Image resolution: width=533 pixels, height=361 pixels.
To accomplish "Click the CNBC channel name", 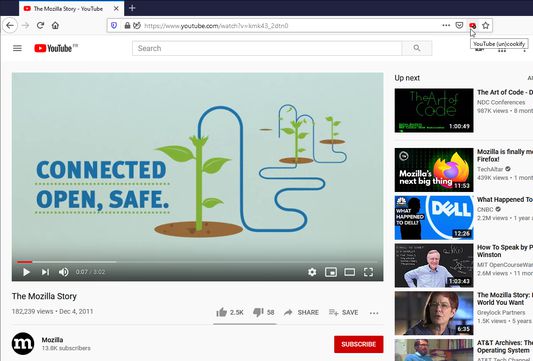I will coord(485,209).
